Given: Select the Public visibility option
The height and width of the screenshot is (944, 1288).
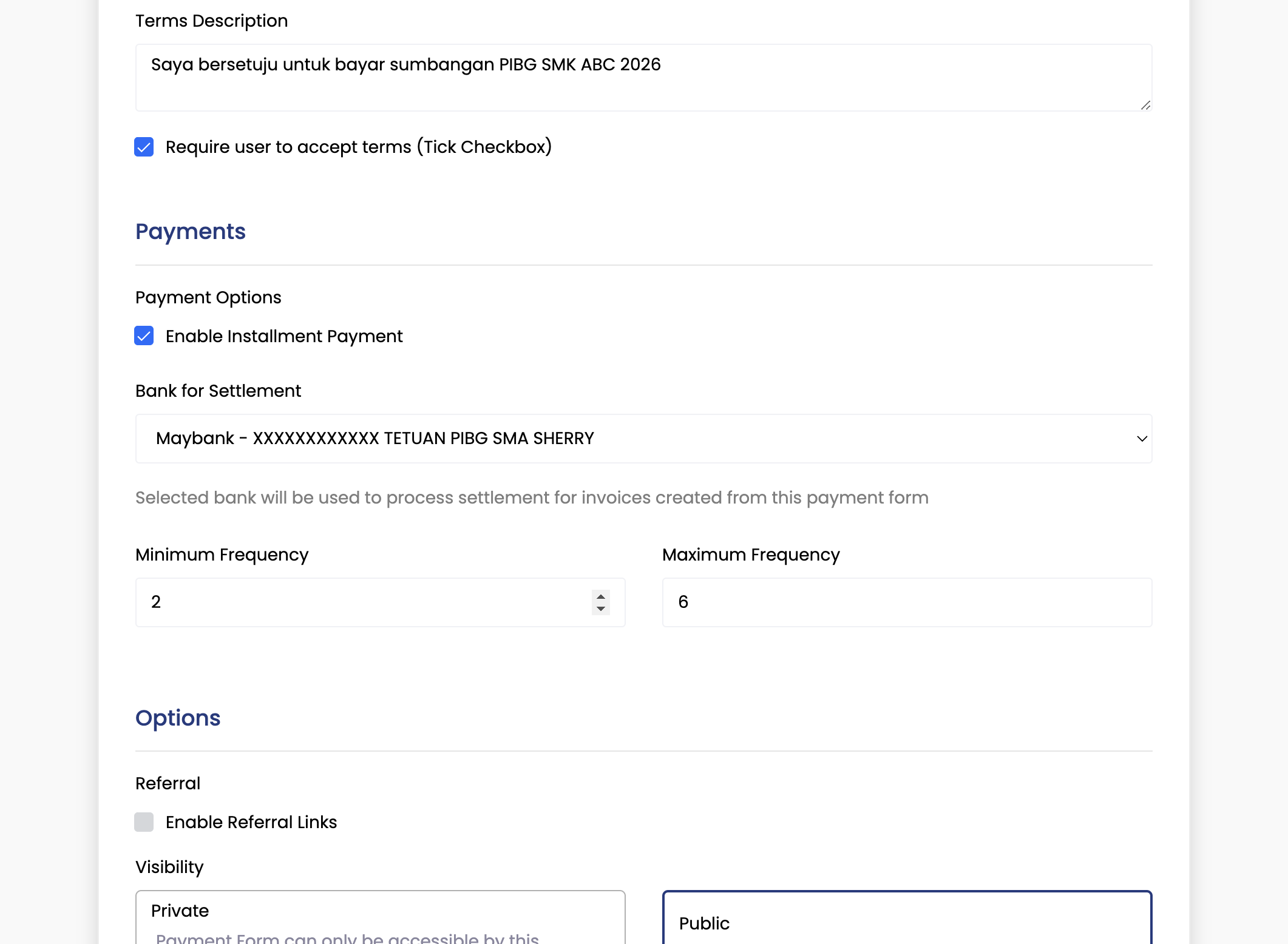Looking at the screenshot, I should tap(907, 917).
